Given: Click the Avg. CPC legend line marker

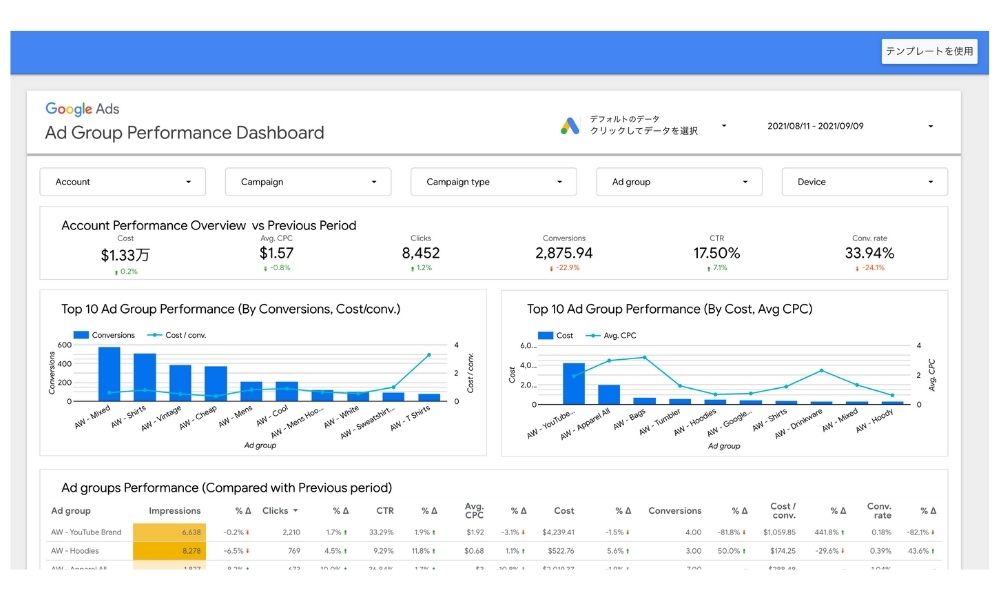Looking at the screenshot, I should (x=592, y=335).
